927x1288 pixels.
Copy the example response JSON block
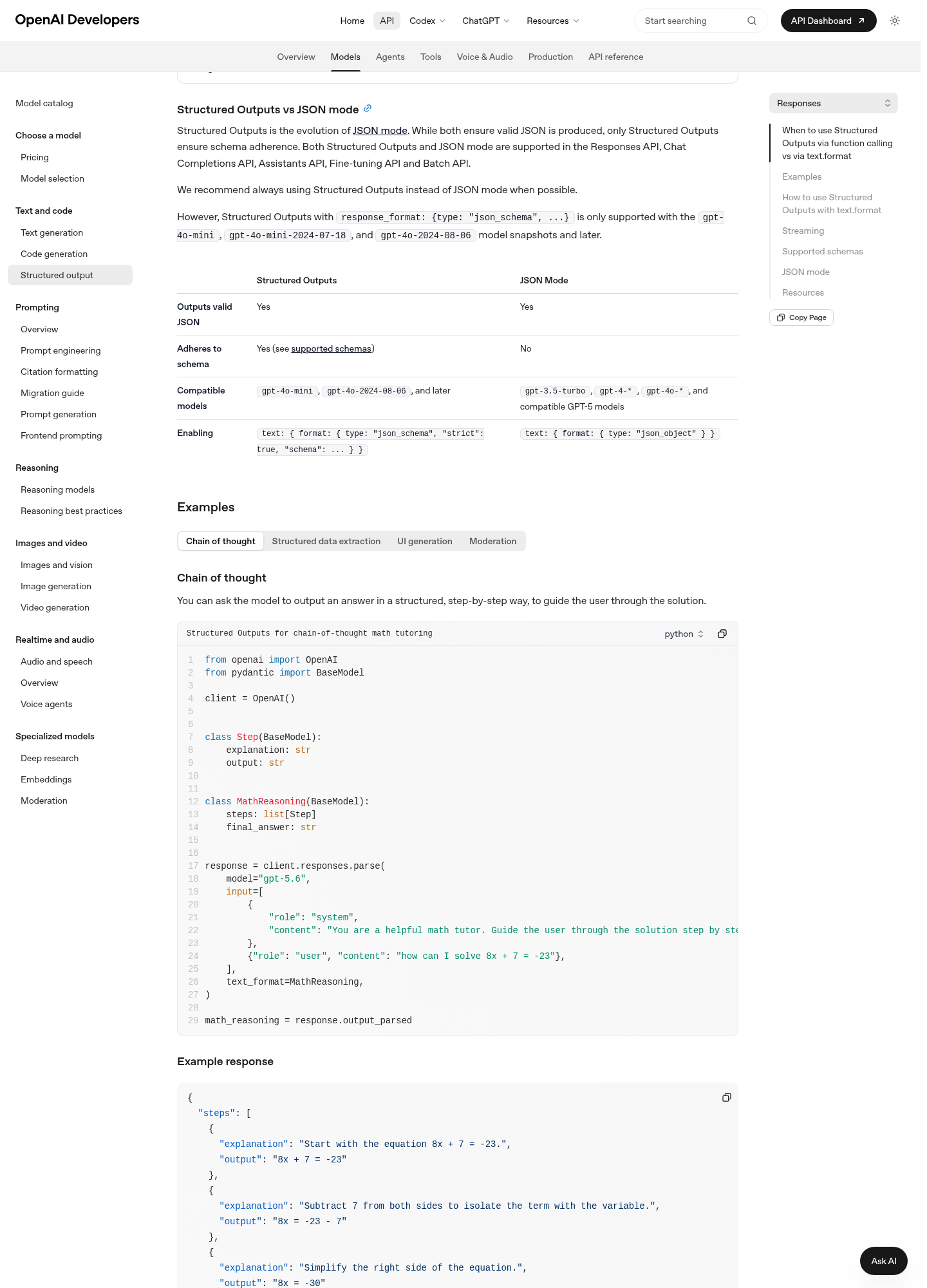(727, 1097)
